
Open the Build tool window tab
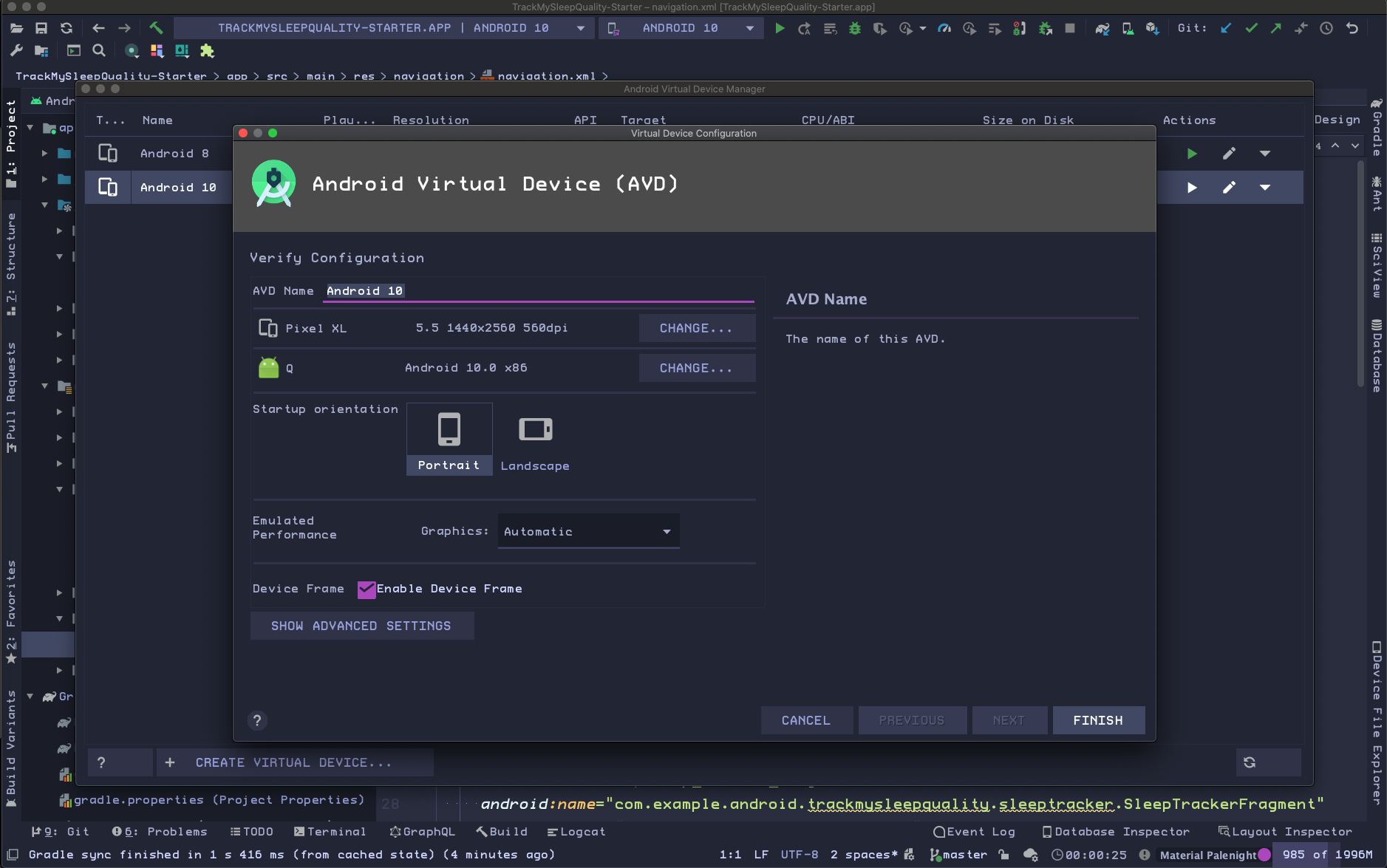point(502,832)
